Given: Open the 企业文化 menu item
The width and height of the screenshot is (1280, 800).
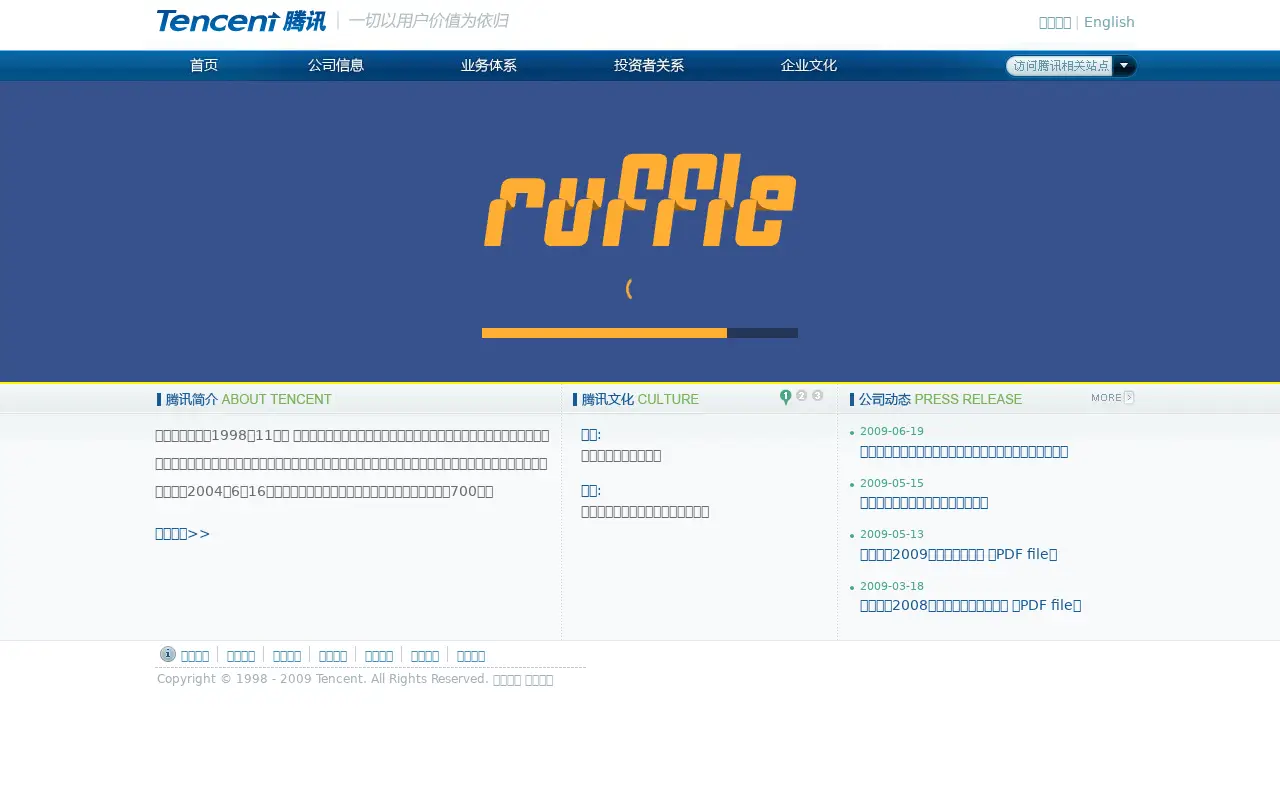Looking at the screenshot, I should point(809,65).
